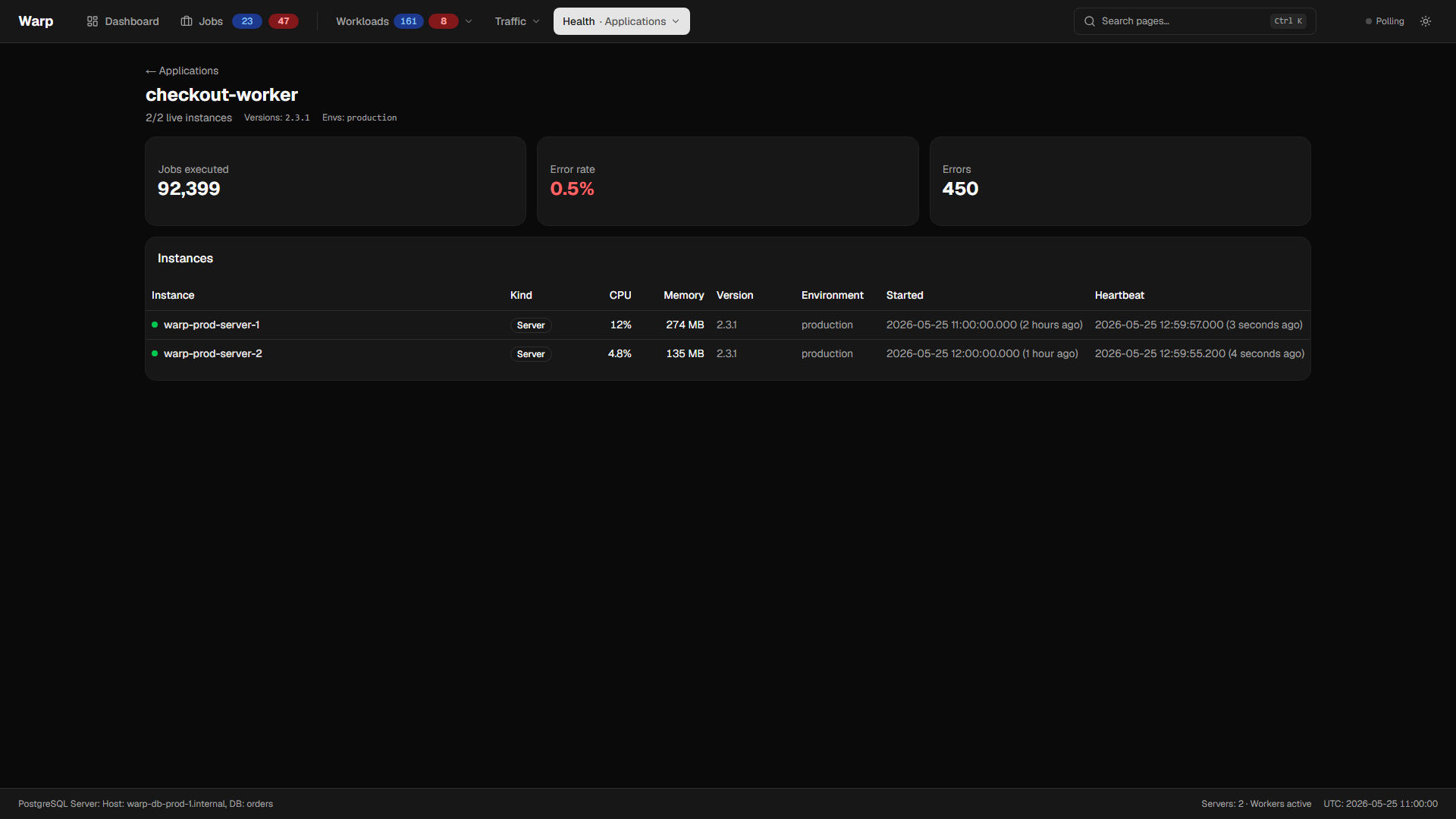1456x819 pixels.
Task: Click the Memory column header
Action: (684, 295)
